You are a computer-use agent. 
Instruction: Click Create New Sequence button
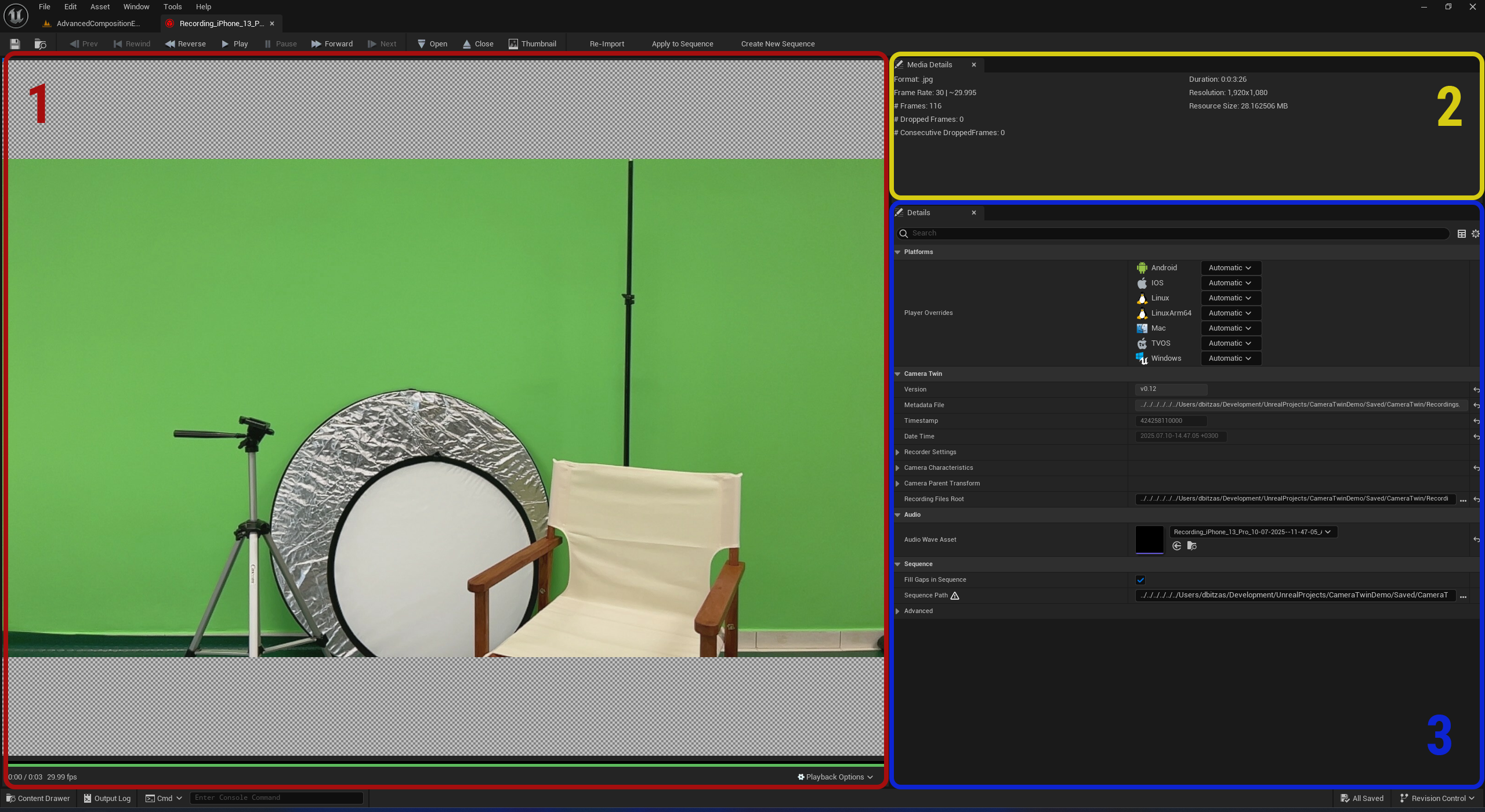tap(777, 44)
